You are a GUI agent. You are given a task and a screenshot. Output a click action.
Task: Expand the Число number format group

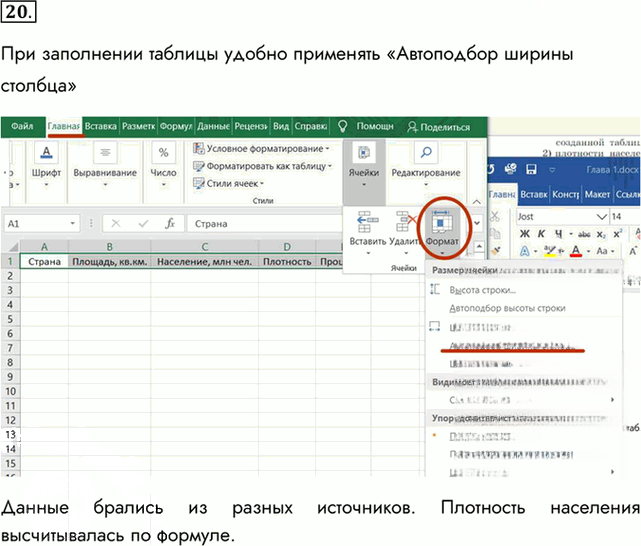[164, 166]
